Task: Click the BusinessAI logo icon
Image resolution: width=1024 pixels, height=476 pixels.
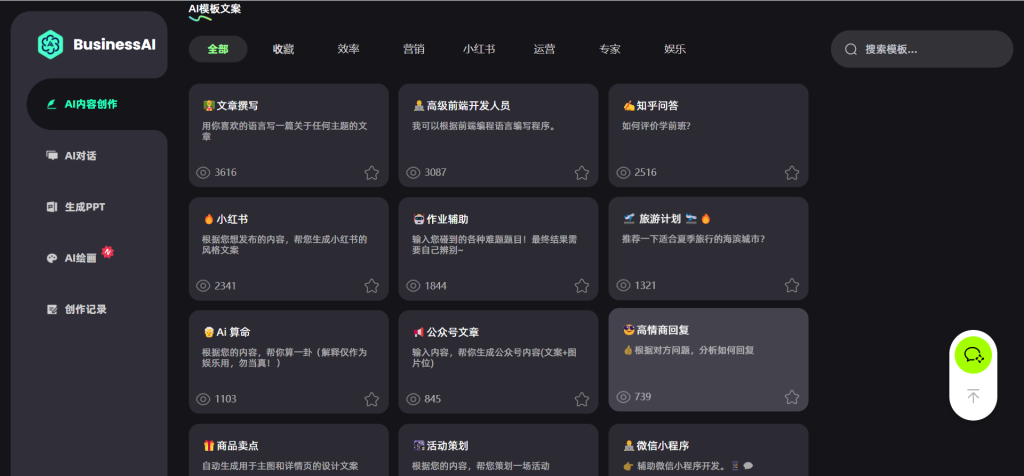Action: tap(50, 44)
